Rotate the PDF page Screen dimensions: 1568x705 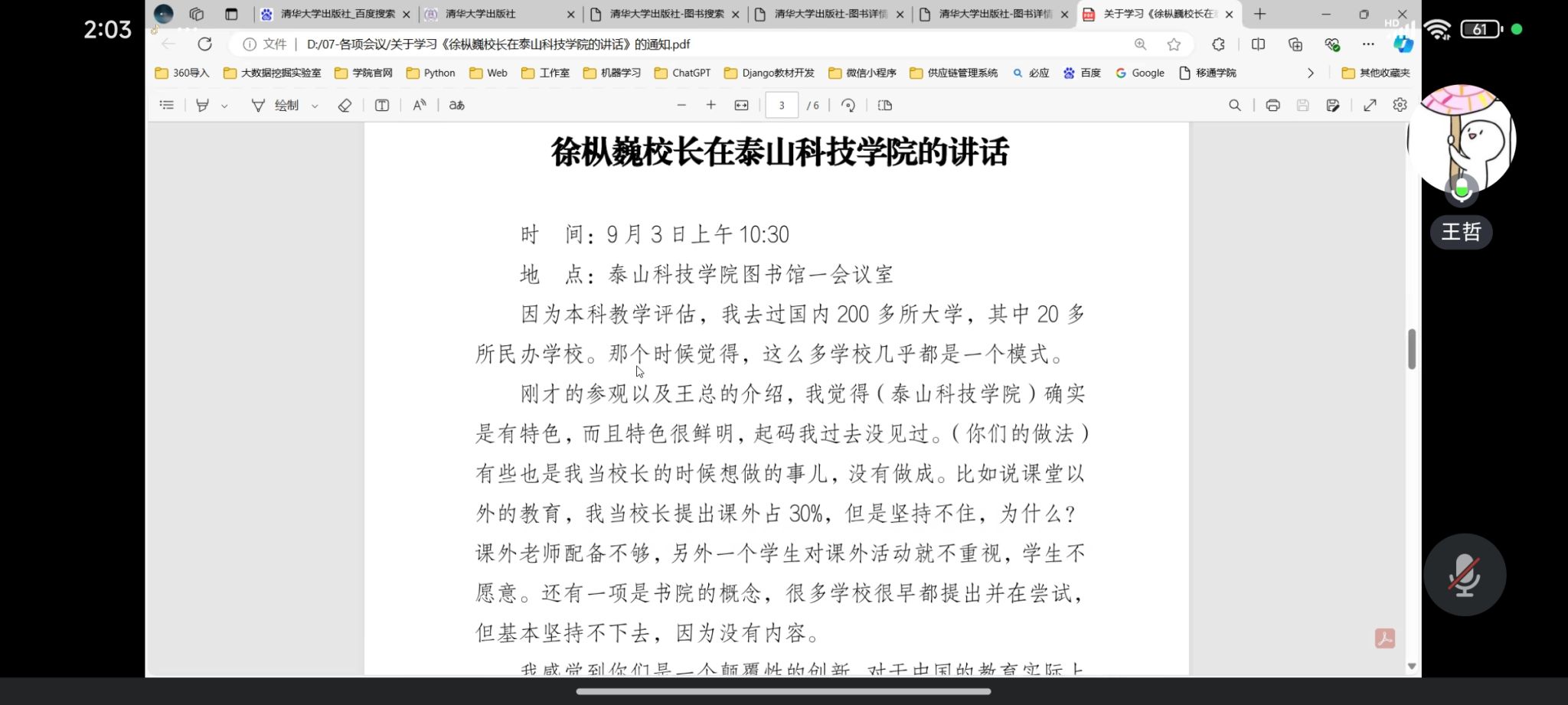coord(848,106)
